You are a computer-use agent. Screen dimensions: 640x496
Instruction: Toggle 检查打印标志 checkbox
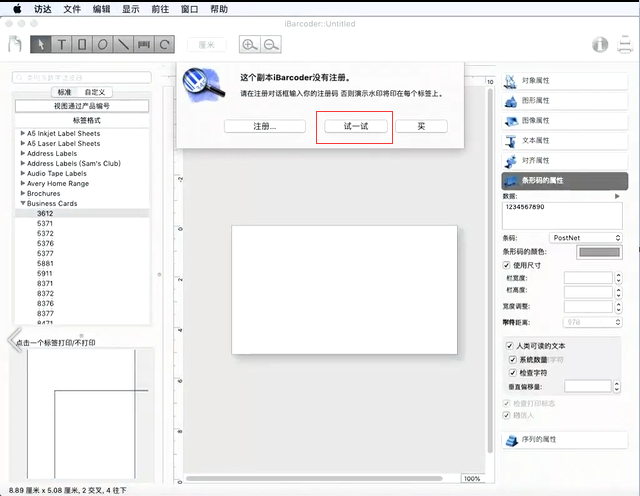pyautogui.click(x=507, y=403)
